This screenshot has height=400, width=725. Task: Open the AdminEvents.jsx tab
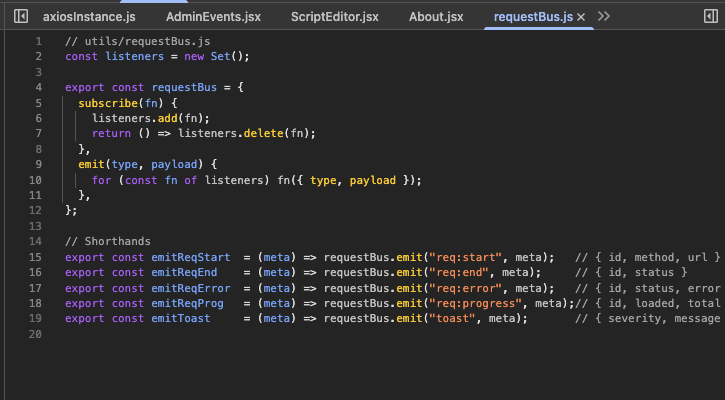(x=214, y=17)
